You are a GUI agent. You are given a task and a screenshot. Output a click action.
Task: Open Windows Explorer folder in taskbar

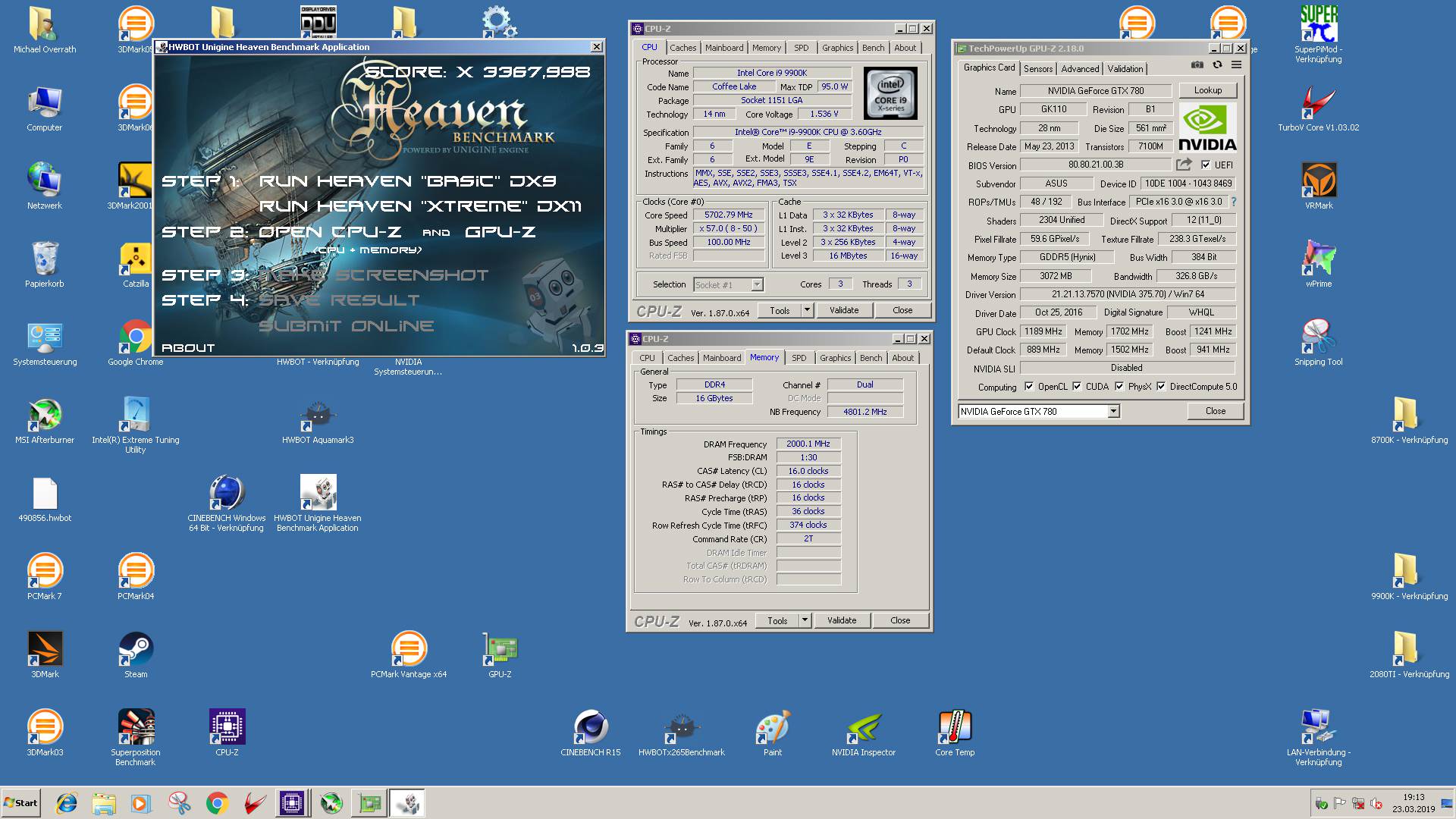(105, 803)
